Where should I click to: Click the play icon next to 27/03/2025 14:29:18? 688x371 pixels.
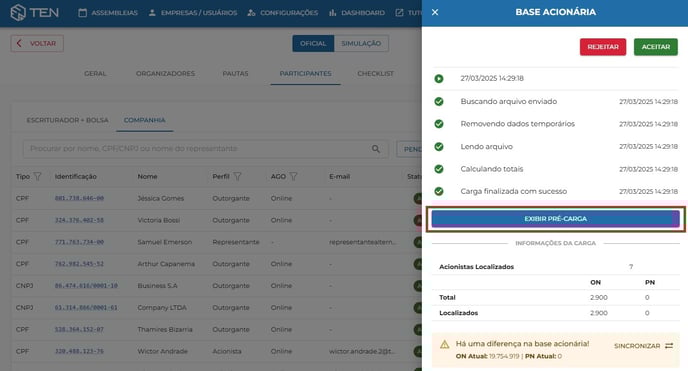click(439, 78)
